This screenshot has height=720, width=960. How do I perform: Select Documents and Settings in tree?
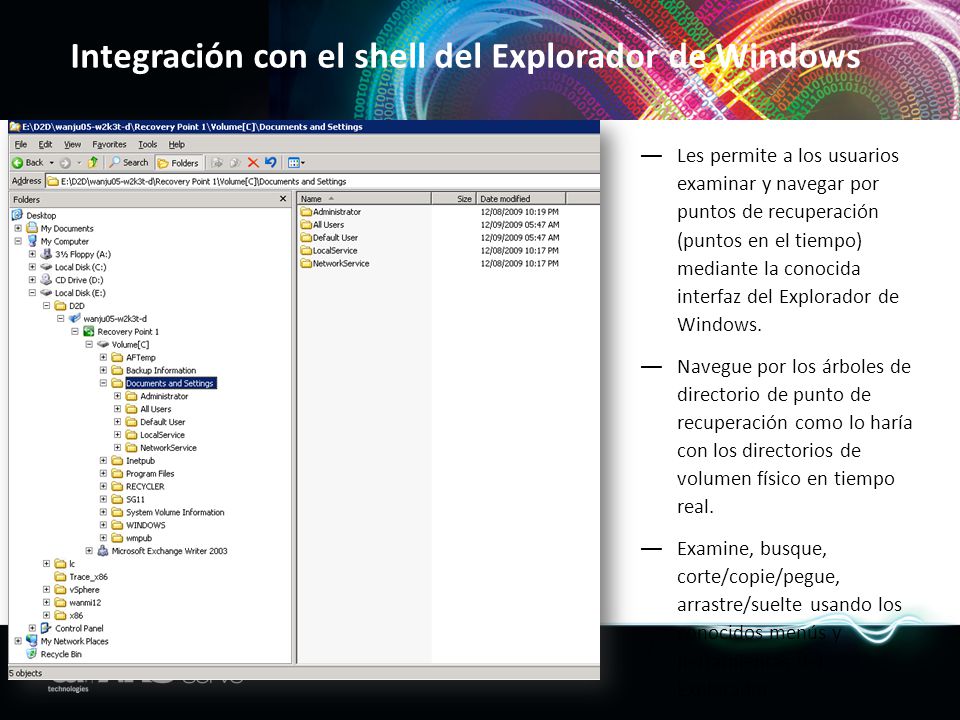click(170, 383)
